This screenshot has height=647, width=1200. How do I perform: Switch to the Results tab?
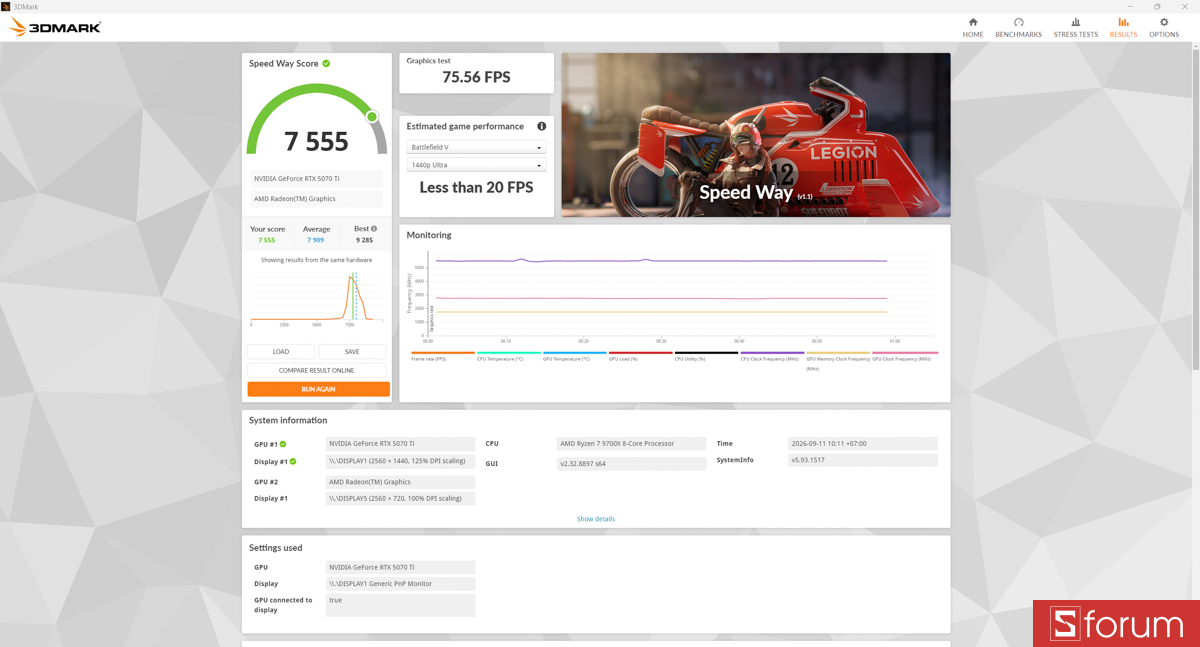coord(1123,27)
